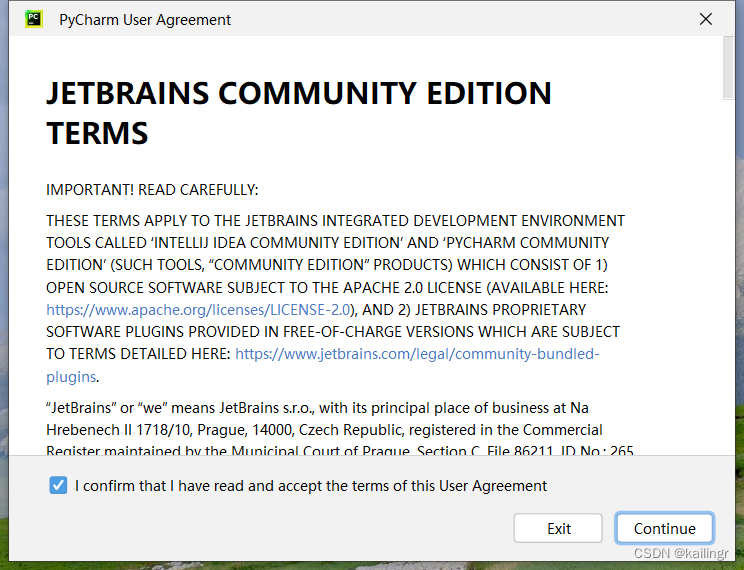Click the 'JETBRAINS COMMUNITY EDITION TERMS' heading
Image resolution: width=744 pixels, height=570 pixels.
pos(298,112)
